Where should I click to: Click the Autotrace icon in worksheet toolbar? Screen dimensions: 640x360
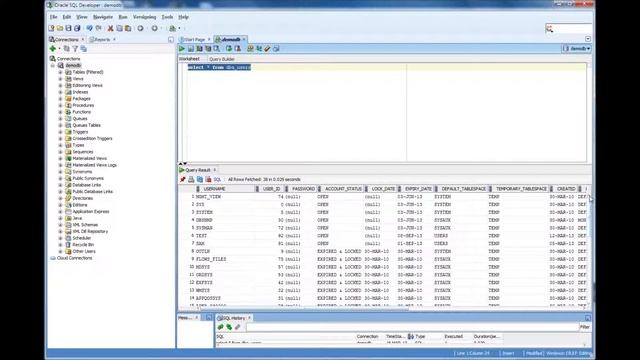(x=208, y=49)
